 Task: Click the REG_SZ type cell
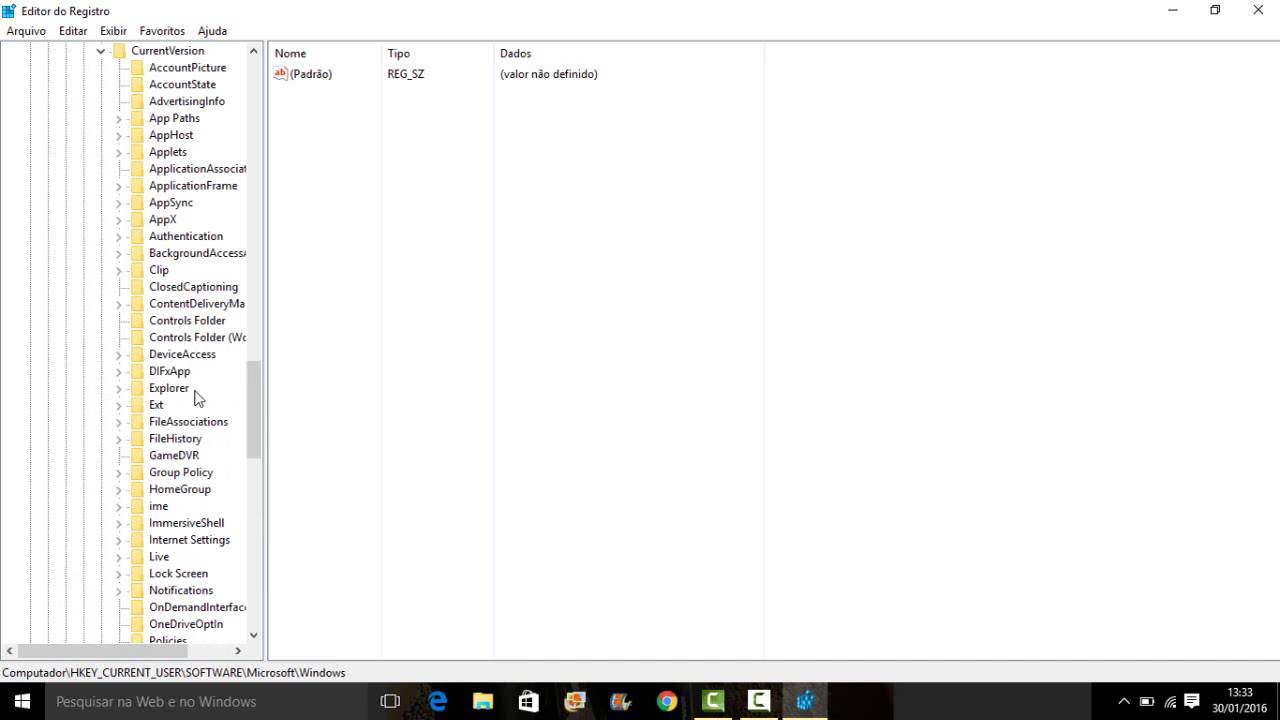coord(406,74)
